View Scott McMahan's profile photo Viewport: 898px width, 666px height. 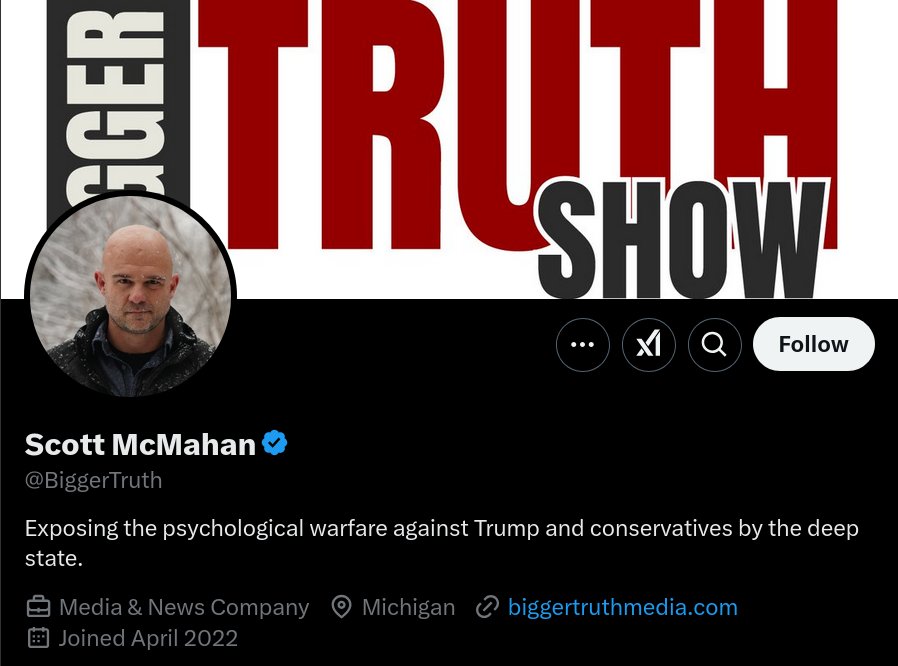pyautogui.click(x=131, y=295)
